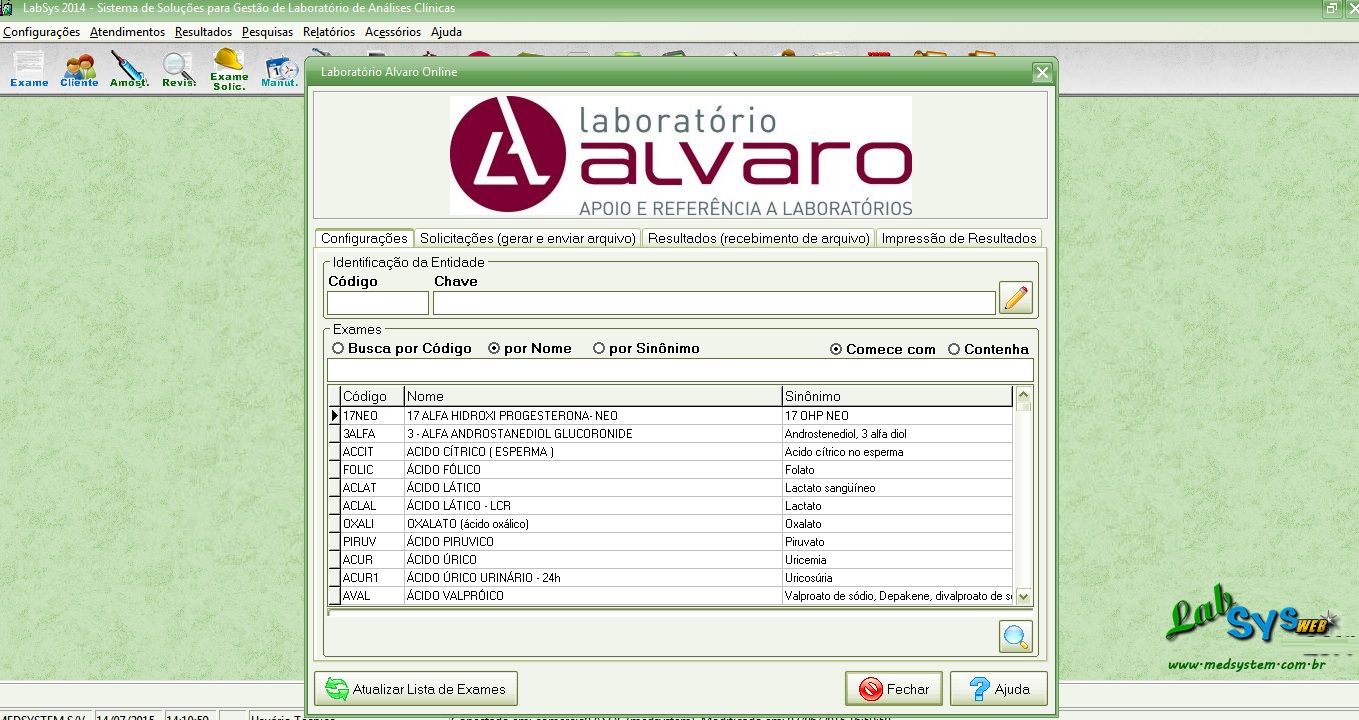Click the Ajuda button in dialog
The width and height of the screenshot is (1359, 720).
(x=998, y=689)
